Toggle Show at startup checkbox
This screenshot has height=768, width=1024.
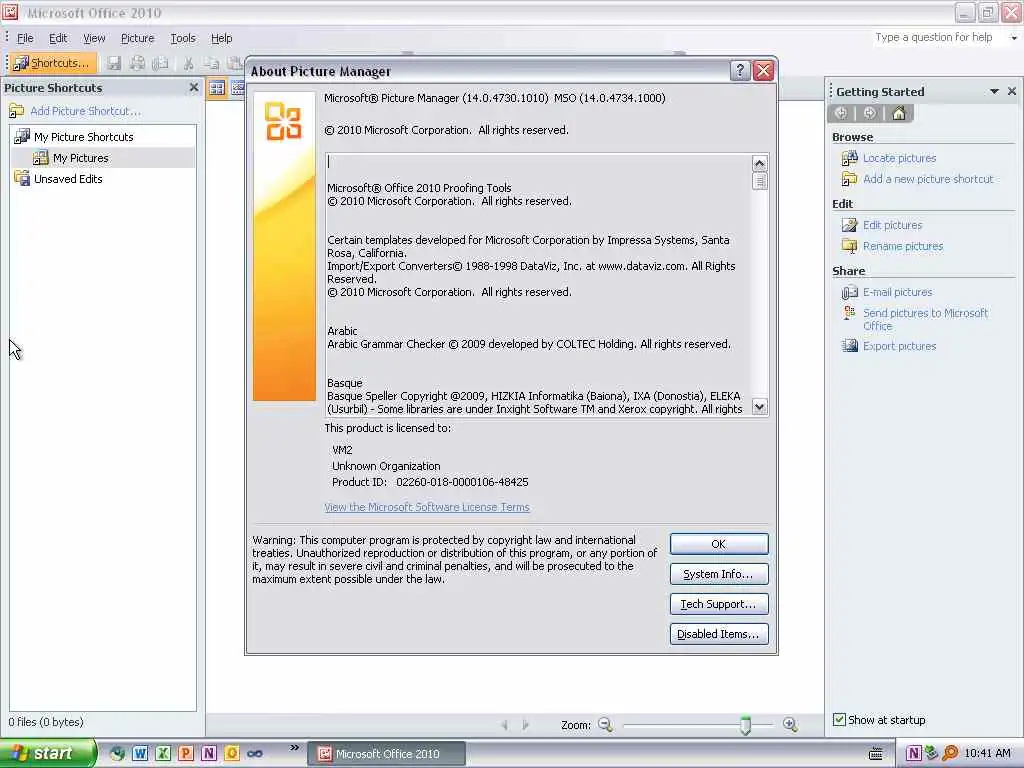point(839,720)
